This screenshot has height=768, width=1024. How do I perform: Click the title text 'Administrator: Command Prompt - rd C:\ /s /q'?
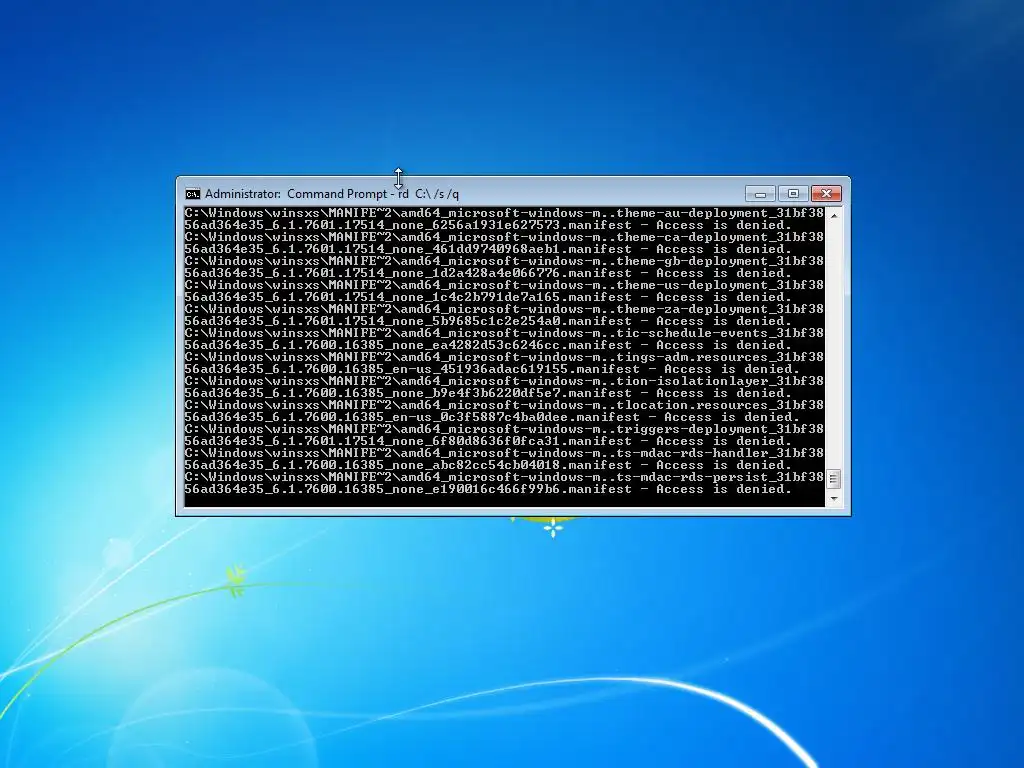point(332,194)
